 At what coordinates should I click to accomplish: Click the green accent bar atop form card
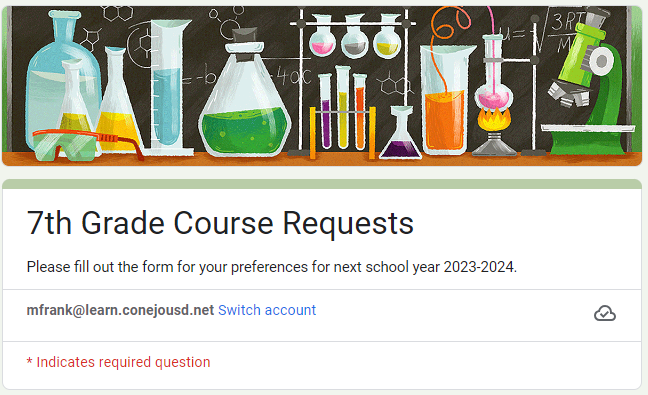tap(322, 184)
